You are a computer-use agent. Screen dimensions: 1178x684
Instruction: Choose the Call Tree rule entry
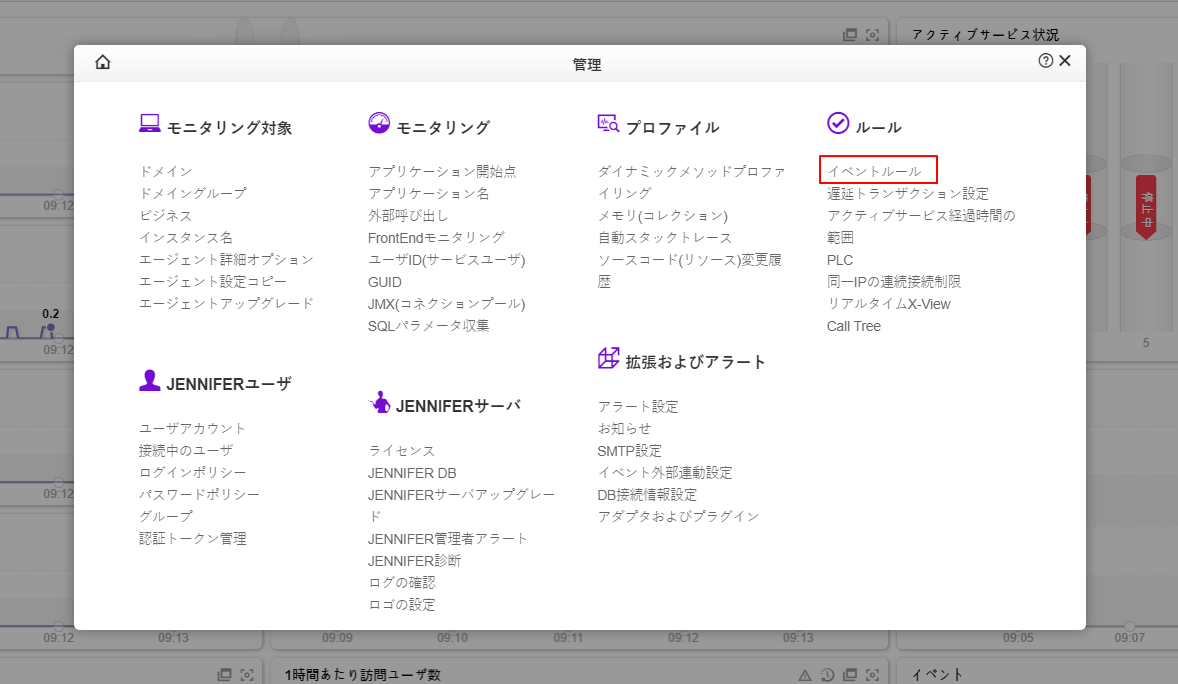pyautogui.click(x=853, y=325)
